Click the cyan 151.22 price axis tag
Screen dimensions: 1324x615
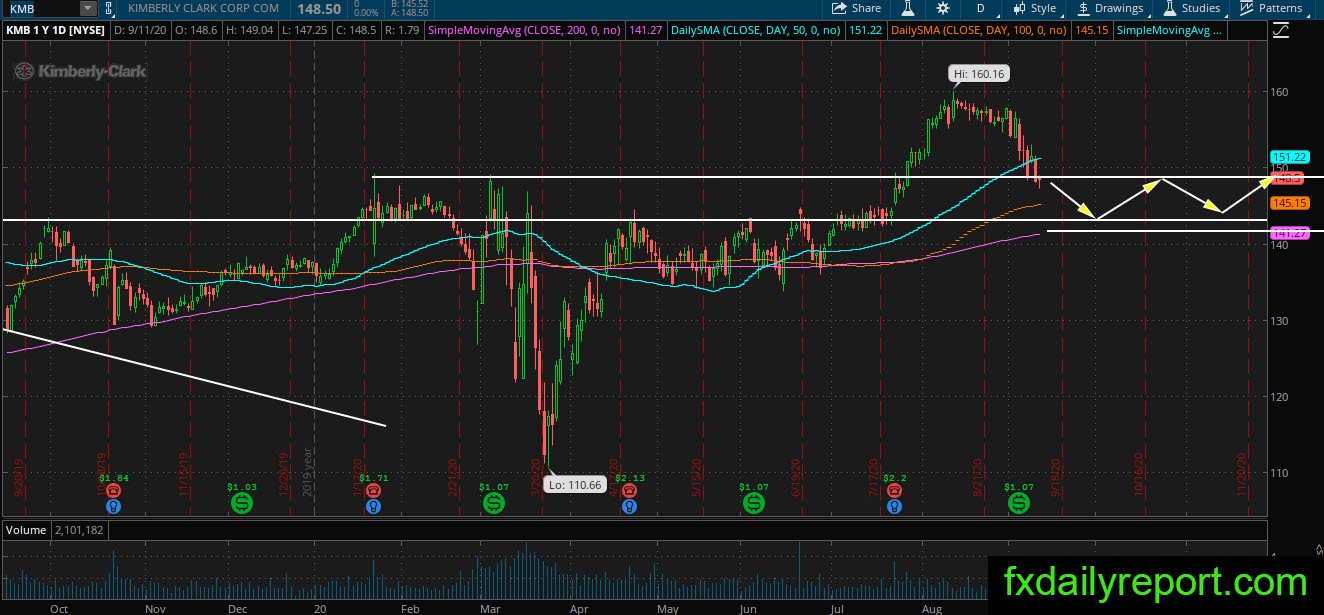coord(1290,157)
